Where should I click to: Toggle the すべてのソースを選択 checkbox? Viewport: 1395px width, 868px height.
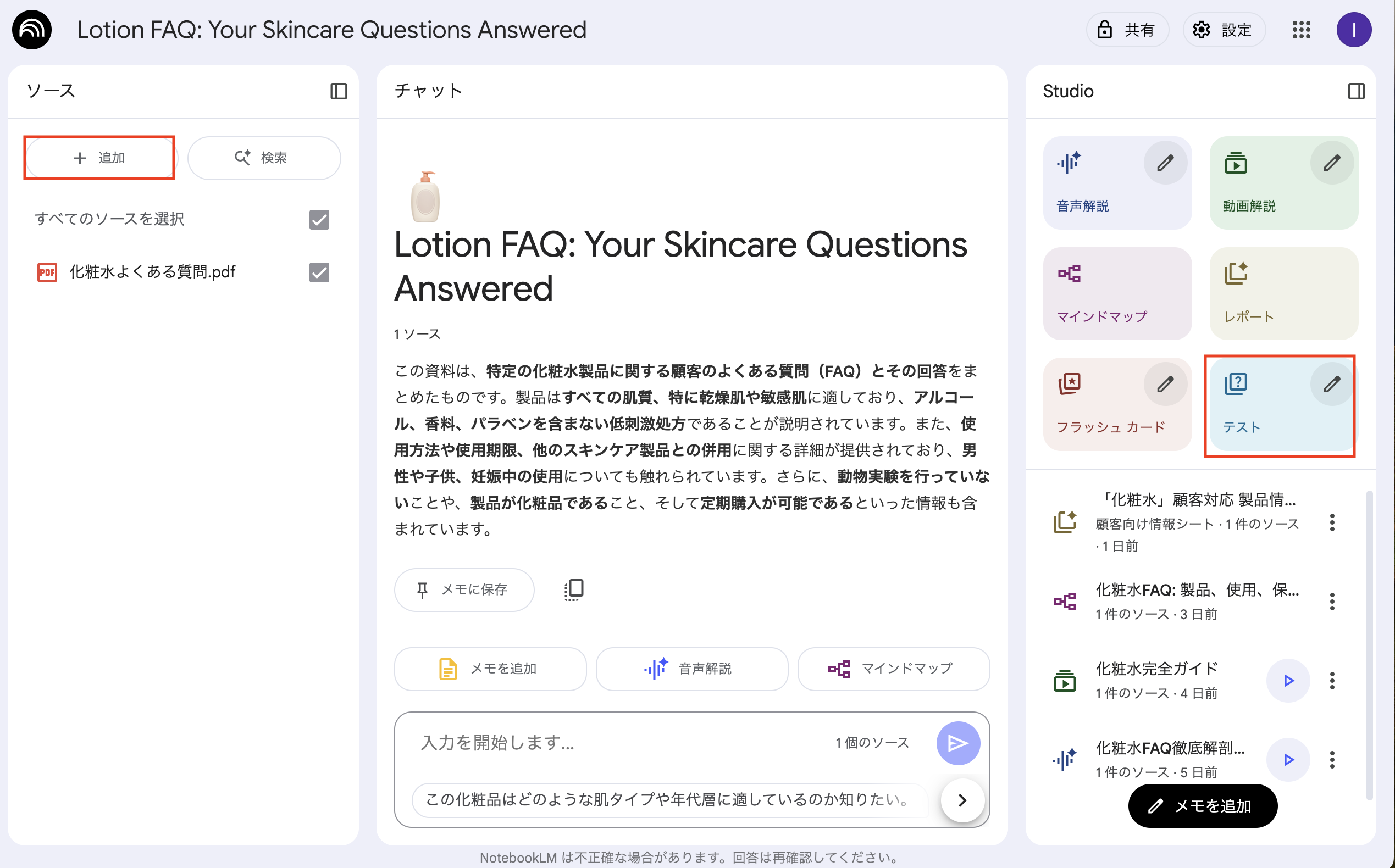(x=319, y=219)
